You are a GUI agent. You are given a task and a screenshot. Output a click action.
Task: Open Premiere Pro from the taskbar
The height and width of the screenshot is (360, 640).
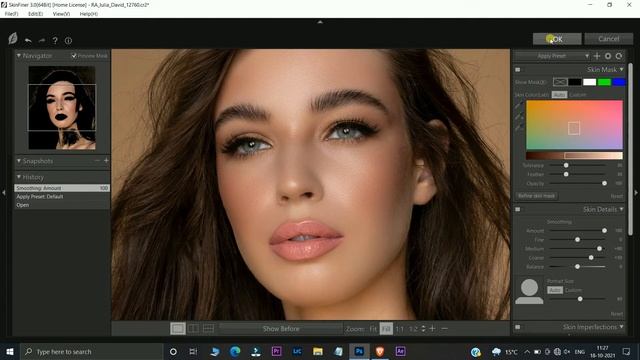coord(276,351)
